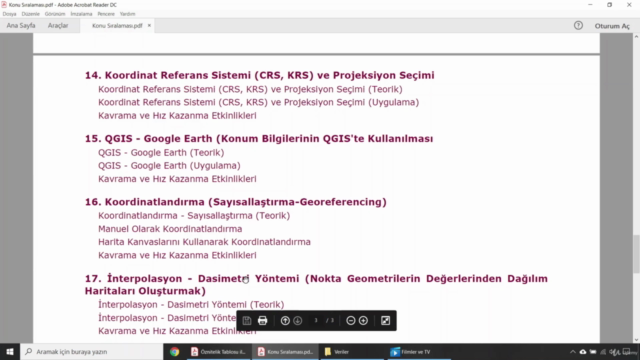Click heading 15. QGIS - Google Earth
This screenshot has width=640, height=360.
(x=259, y=138)
